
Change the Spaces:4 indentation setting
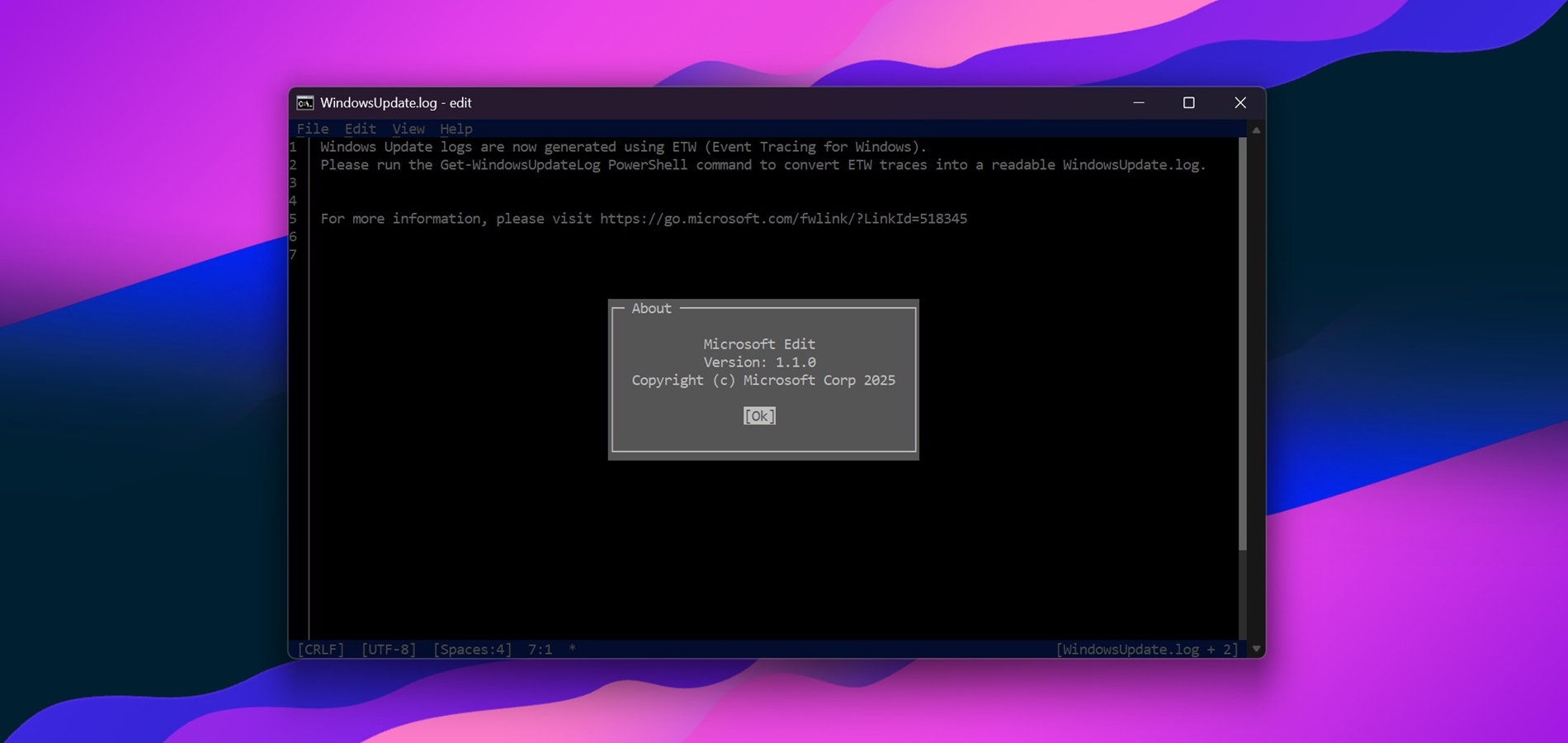pos(472,650)
